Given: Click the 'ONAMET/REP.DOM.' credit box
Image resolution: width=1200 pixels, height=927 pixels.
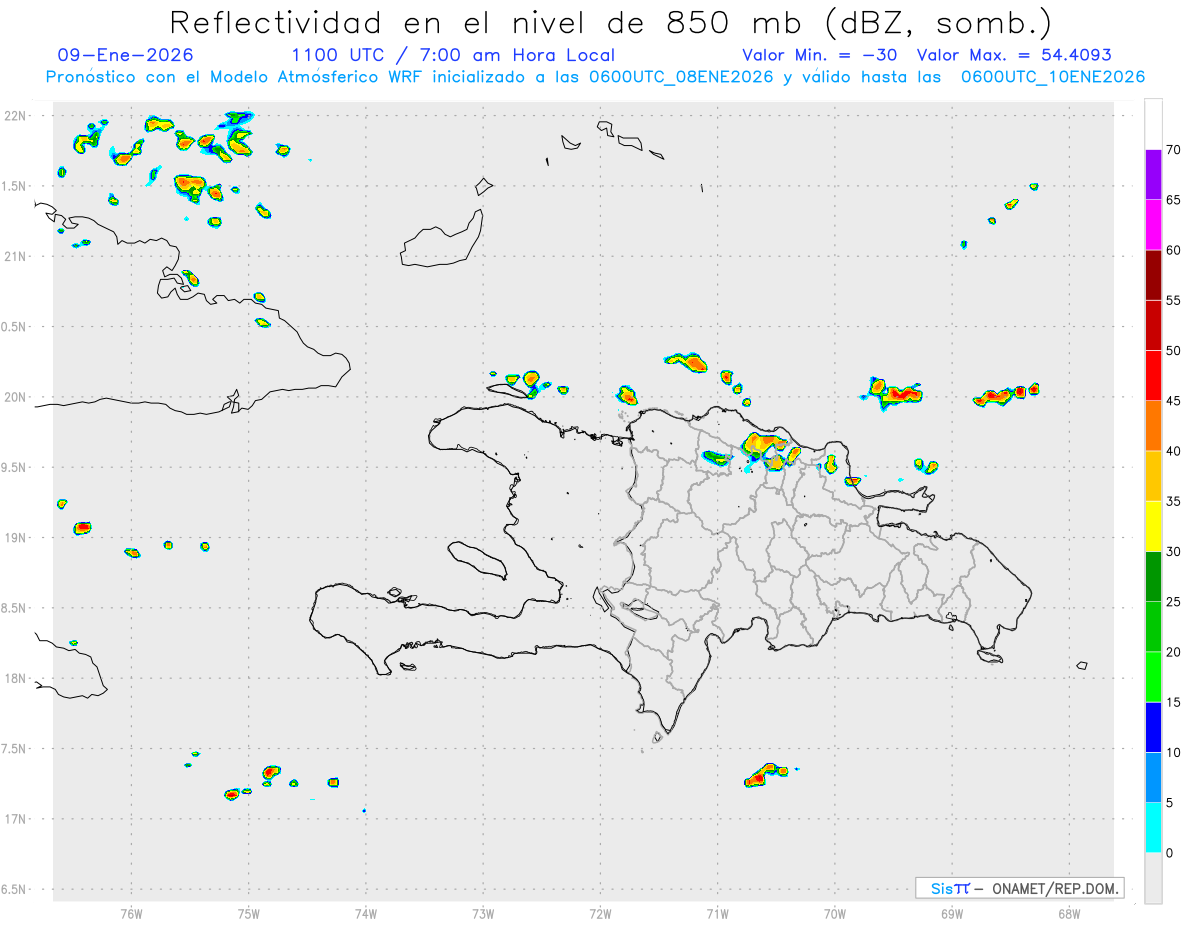Looking at the screenshot, I should [x=1020, y=888].
